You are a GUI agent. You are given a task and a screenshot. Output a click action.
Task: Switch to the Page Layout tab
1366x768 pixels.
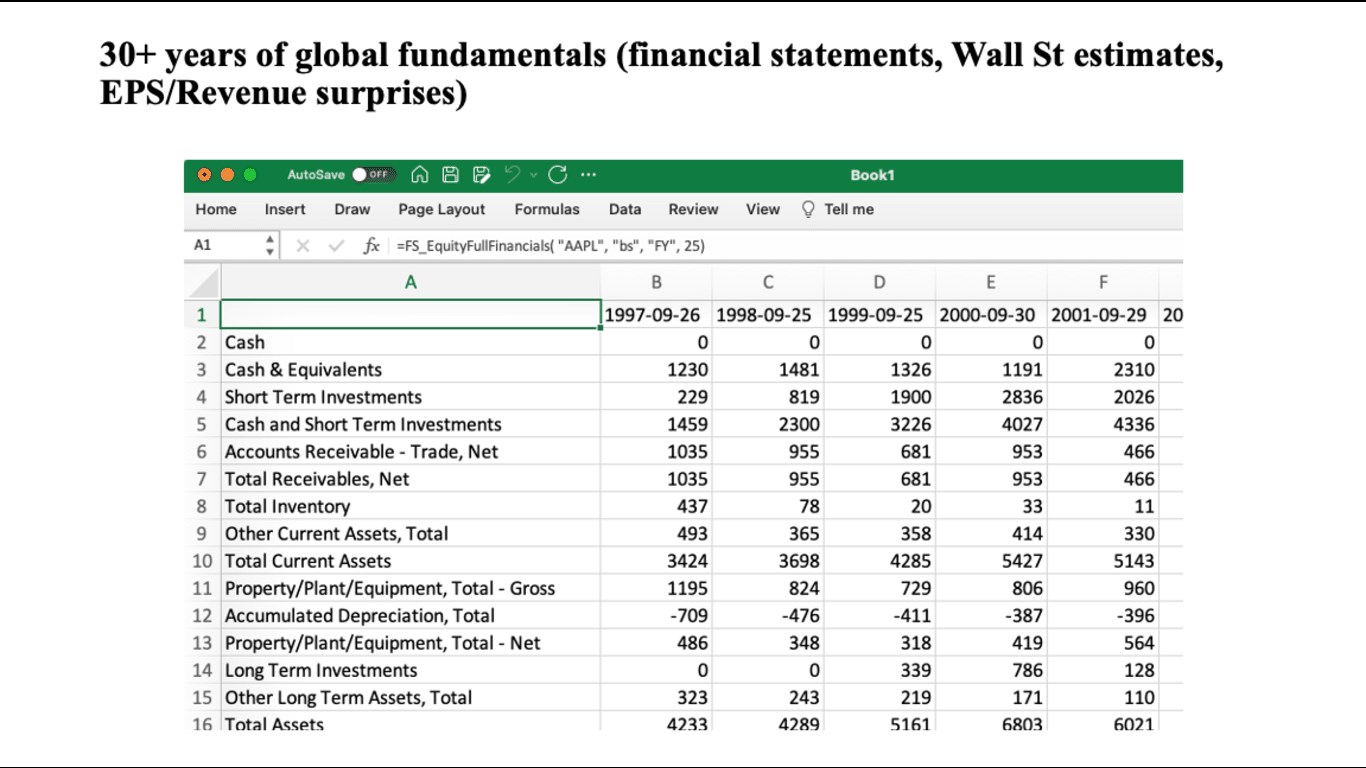click(x=441, y=209)
